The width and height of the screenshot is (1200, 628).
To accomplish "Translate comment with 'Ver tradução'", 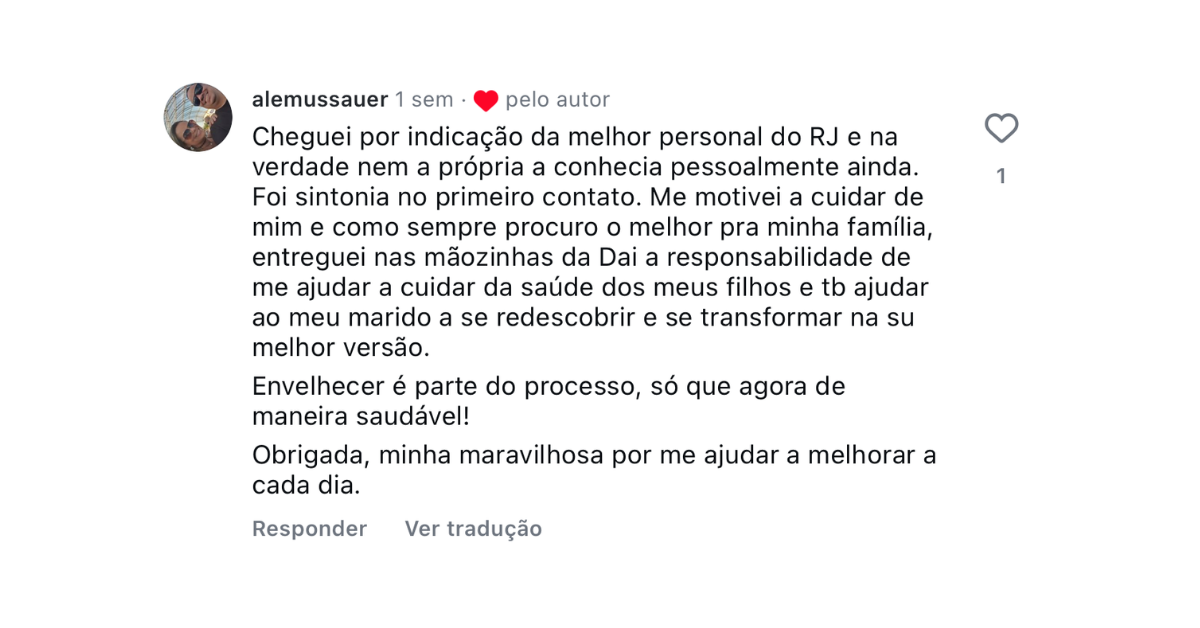I will click(473, 528).
